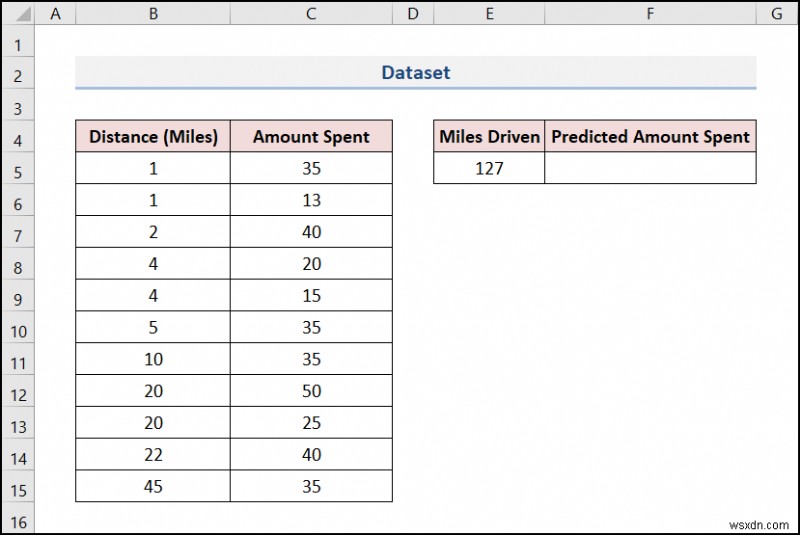Click the Distance (Miles) header cell
800x535 pixels.
point(153,136)
